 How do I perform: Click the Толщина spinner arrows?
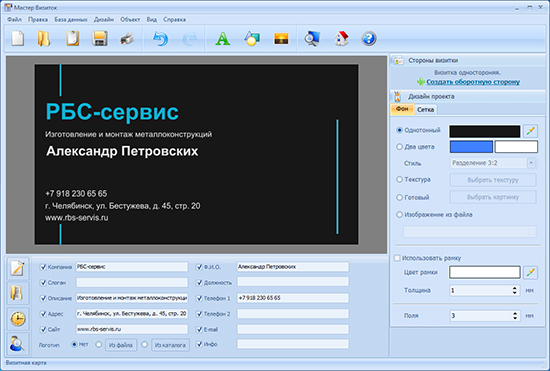coord(515,290)
